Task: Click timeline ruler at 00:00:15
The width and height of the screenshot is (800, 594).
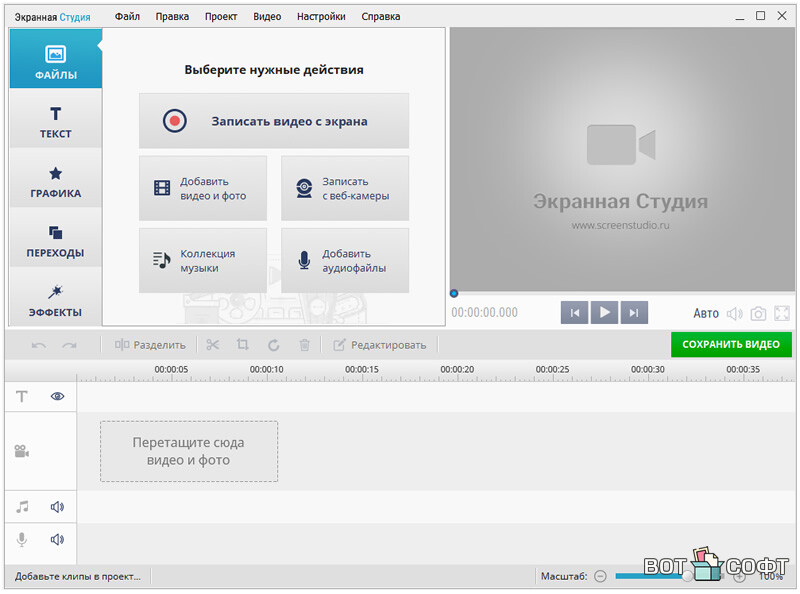Action: (361, 369)
